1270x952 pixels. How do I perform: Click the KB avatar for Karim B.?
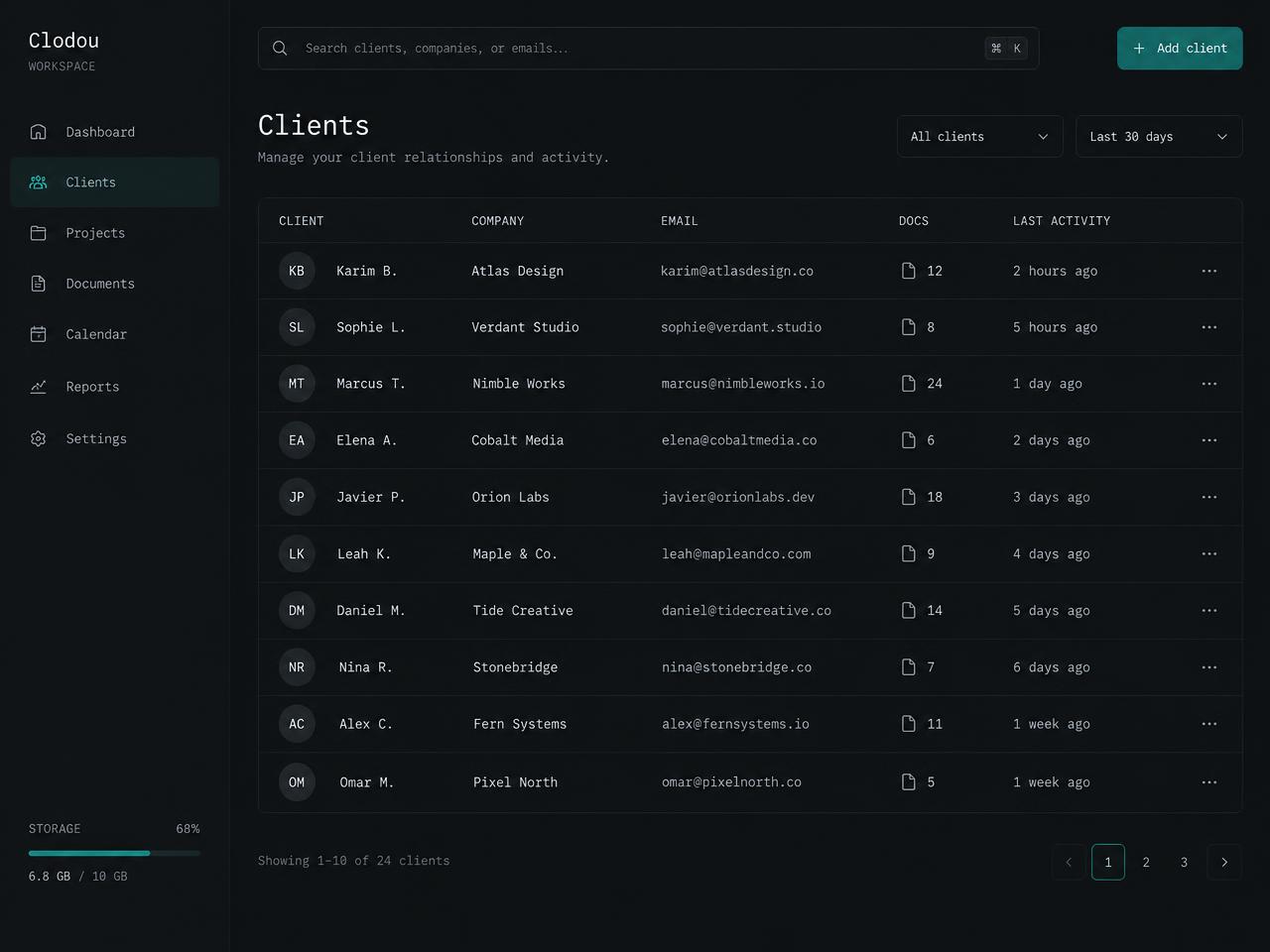pos(297,271)
